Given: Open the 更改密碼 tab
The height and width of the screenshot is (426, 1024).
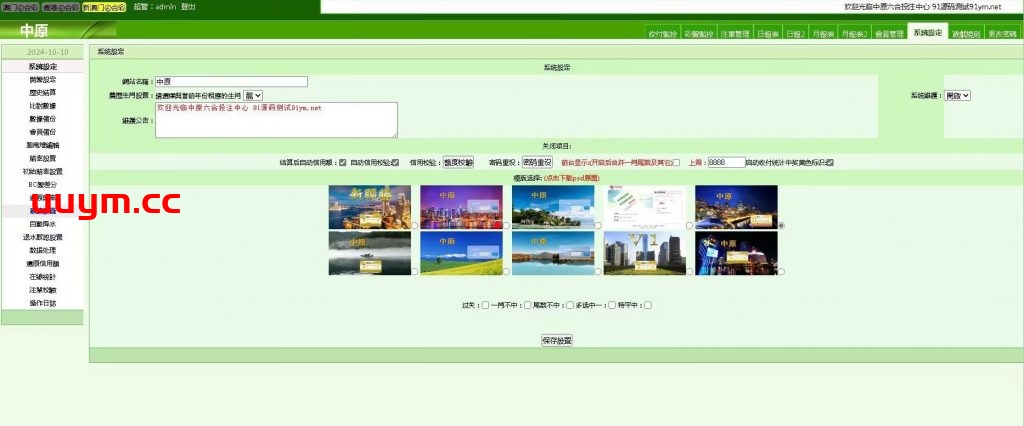Looking at the screenshot, I should (x=1003, y=33).
